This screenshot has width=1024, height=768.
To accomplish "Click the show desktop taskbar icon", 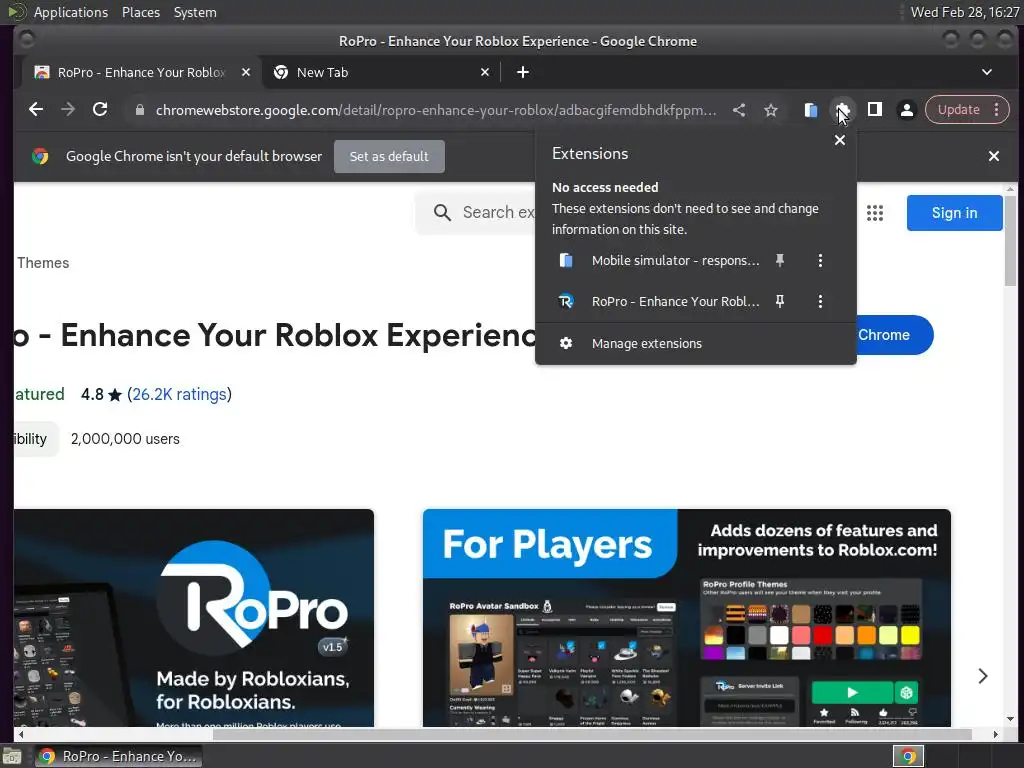I will coord(12,756).
